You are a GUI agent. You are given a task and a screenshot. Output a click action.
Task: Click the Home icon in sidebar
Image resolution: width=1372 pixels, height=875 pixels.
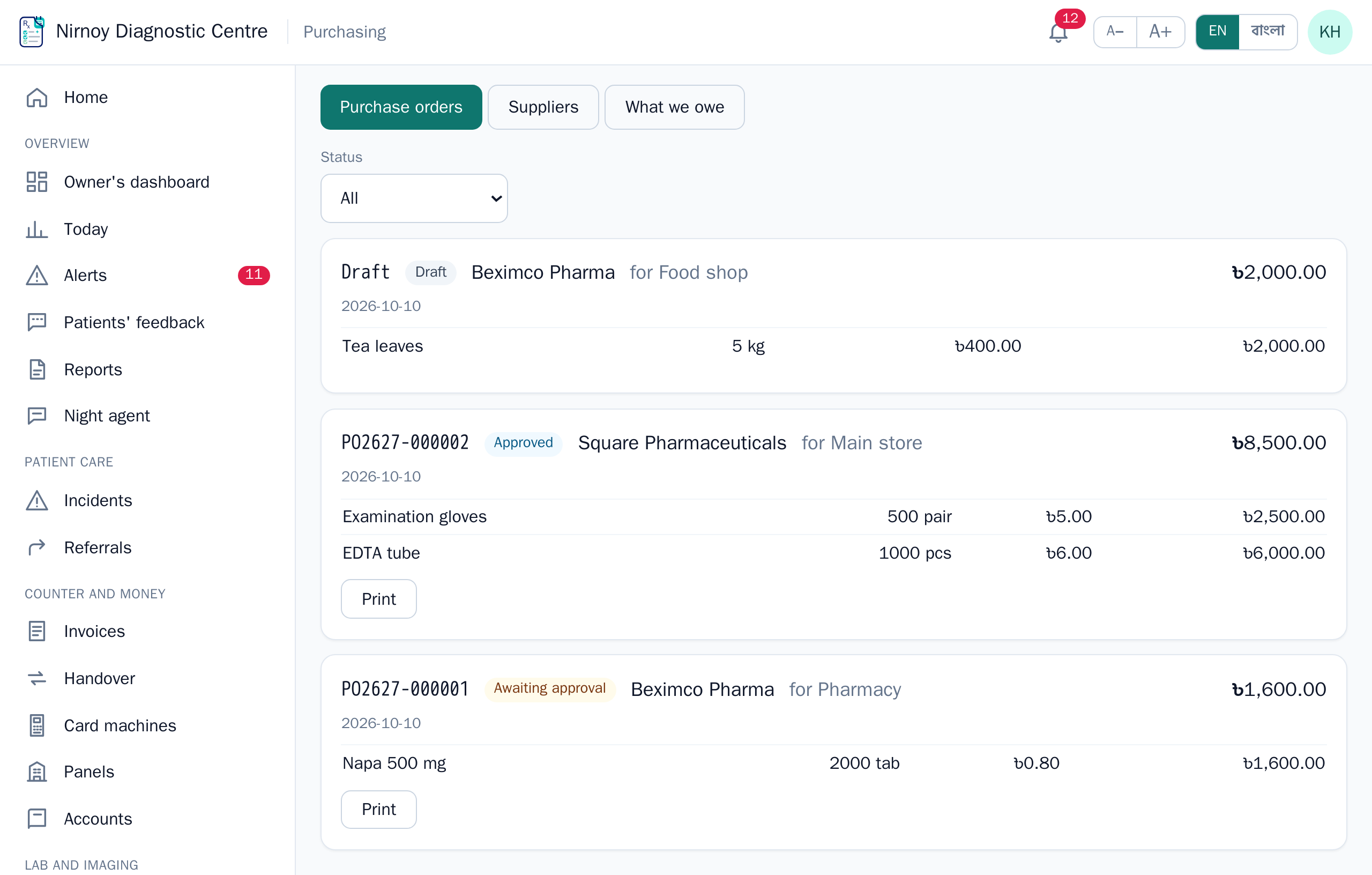[x=37, y=98]
